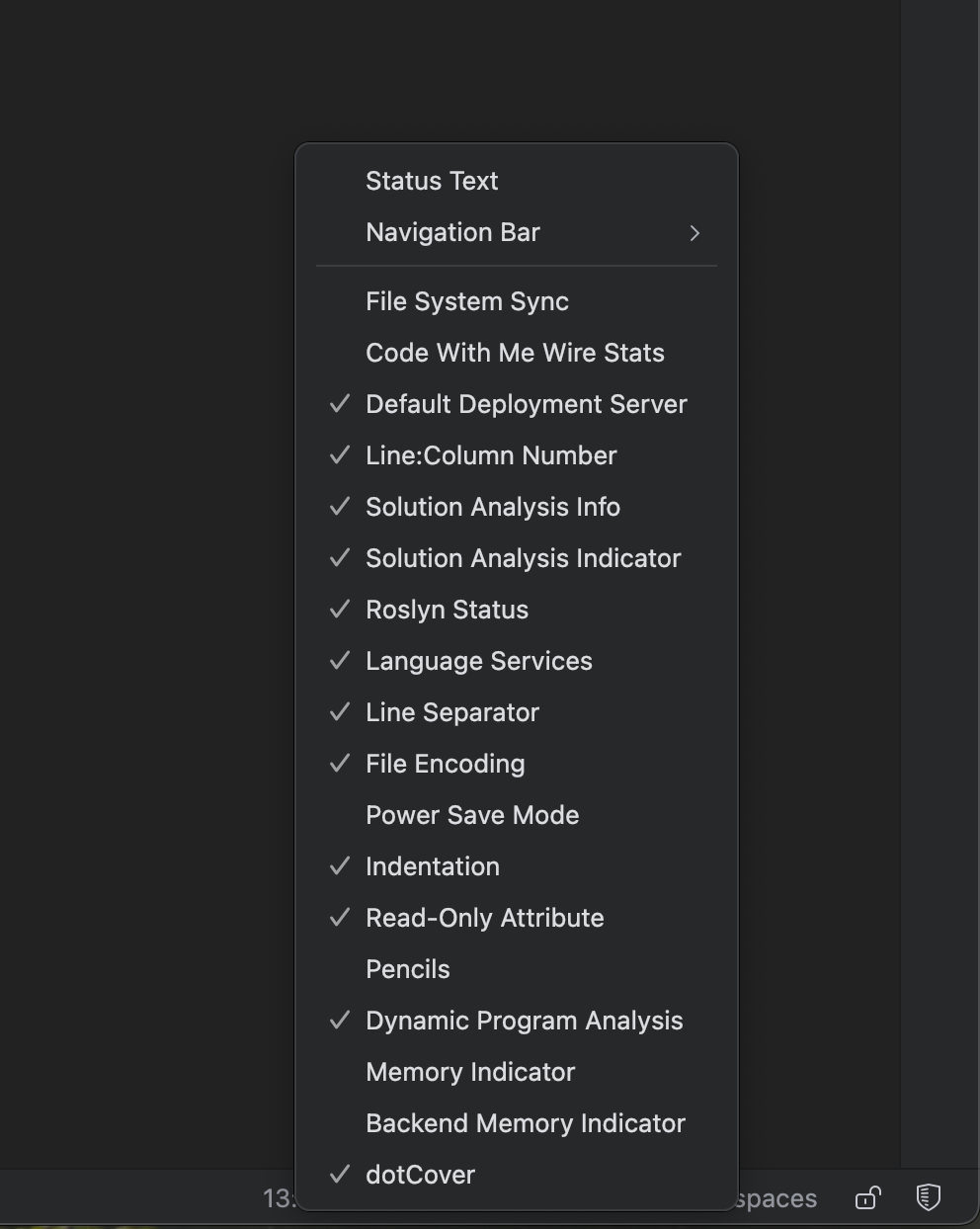Click the shield icon in status bar
Screen dimensions: 980x1229
tap(928, 1197)
